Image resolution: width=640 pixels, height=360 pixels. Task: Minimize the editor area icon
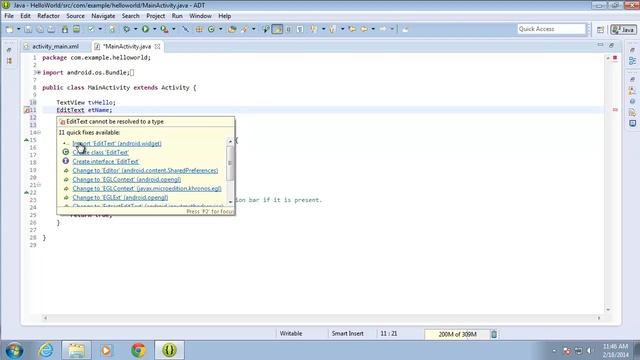tap(600, 45)
